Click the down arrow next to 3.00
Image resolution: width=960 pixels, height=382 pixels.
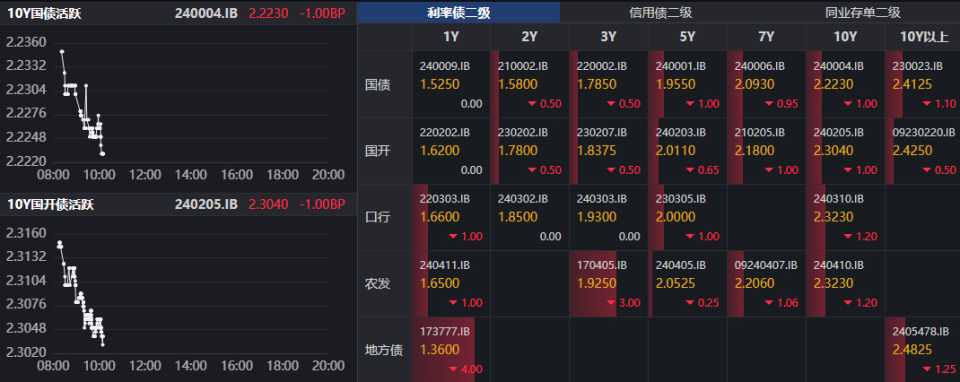tap(611, 303)
